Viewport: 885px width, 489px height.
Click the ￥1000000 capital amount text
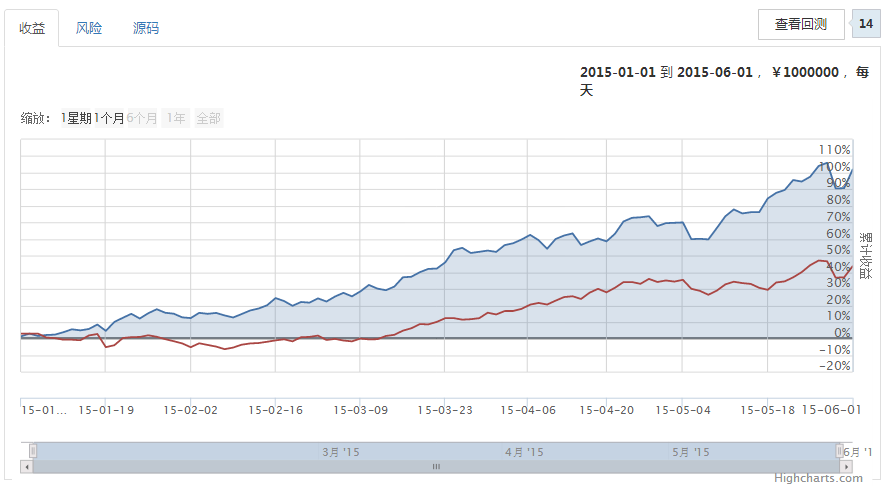coord(805,72)
